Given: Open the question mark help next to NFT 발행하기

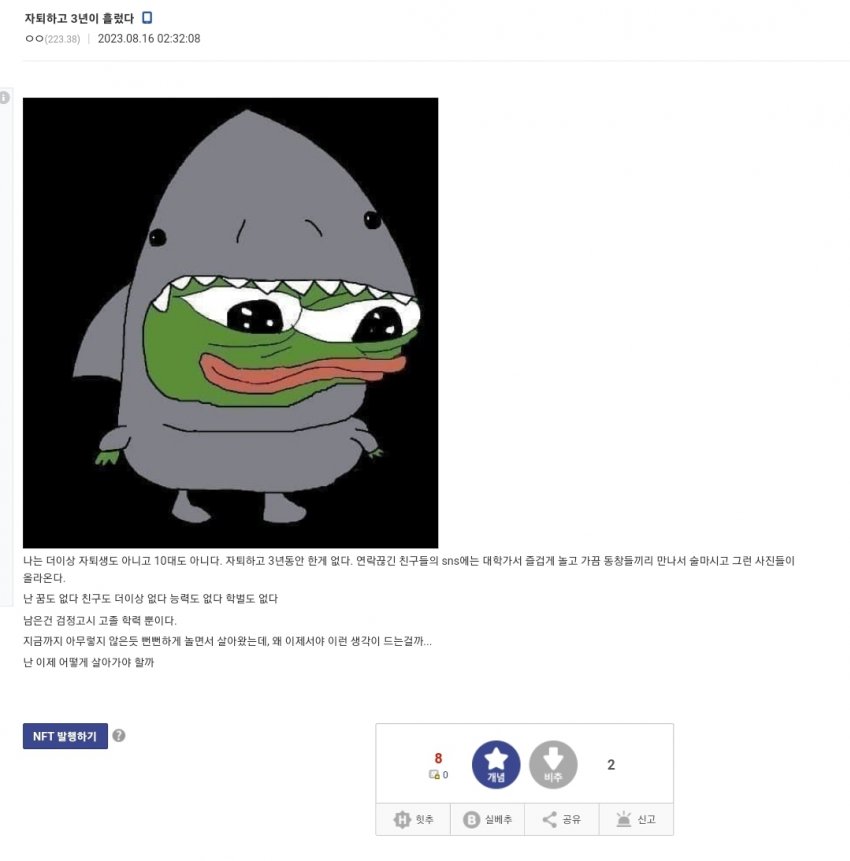Looking at the screenshot, I should pyautogui.click(x=119, y=735).
